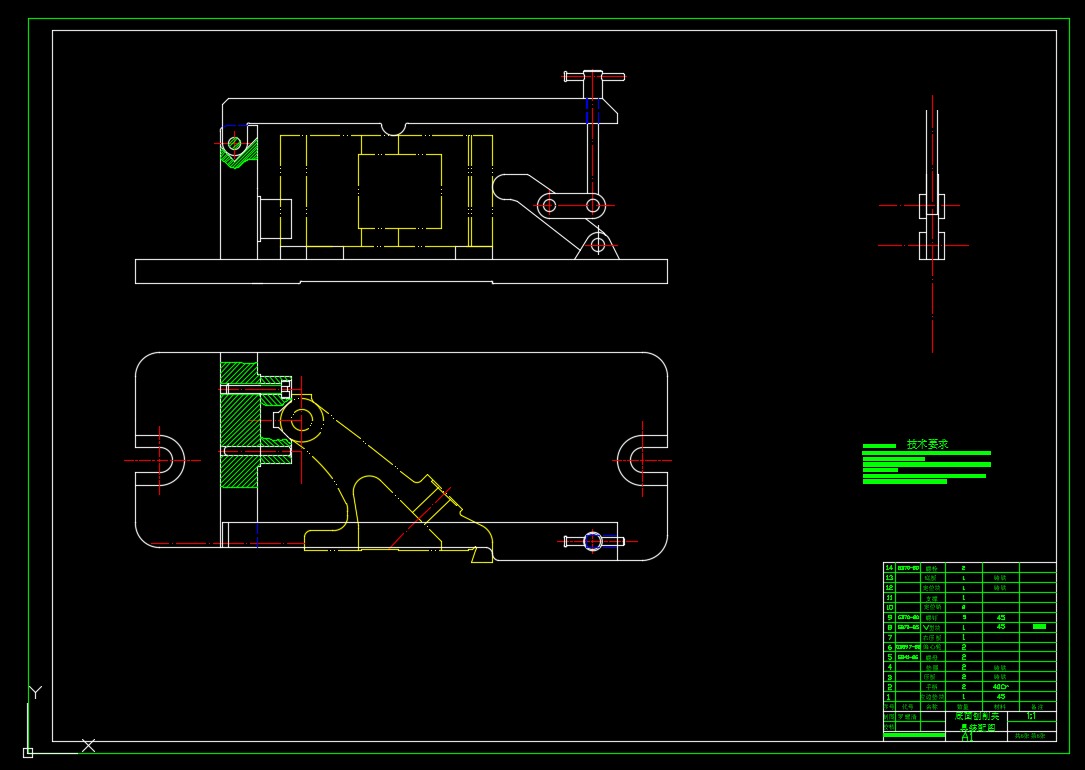Select the 技术要求 heading text
1085x770 pixels.
927,444
